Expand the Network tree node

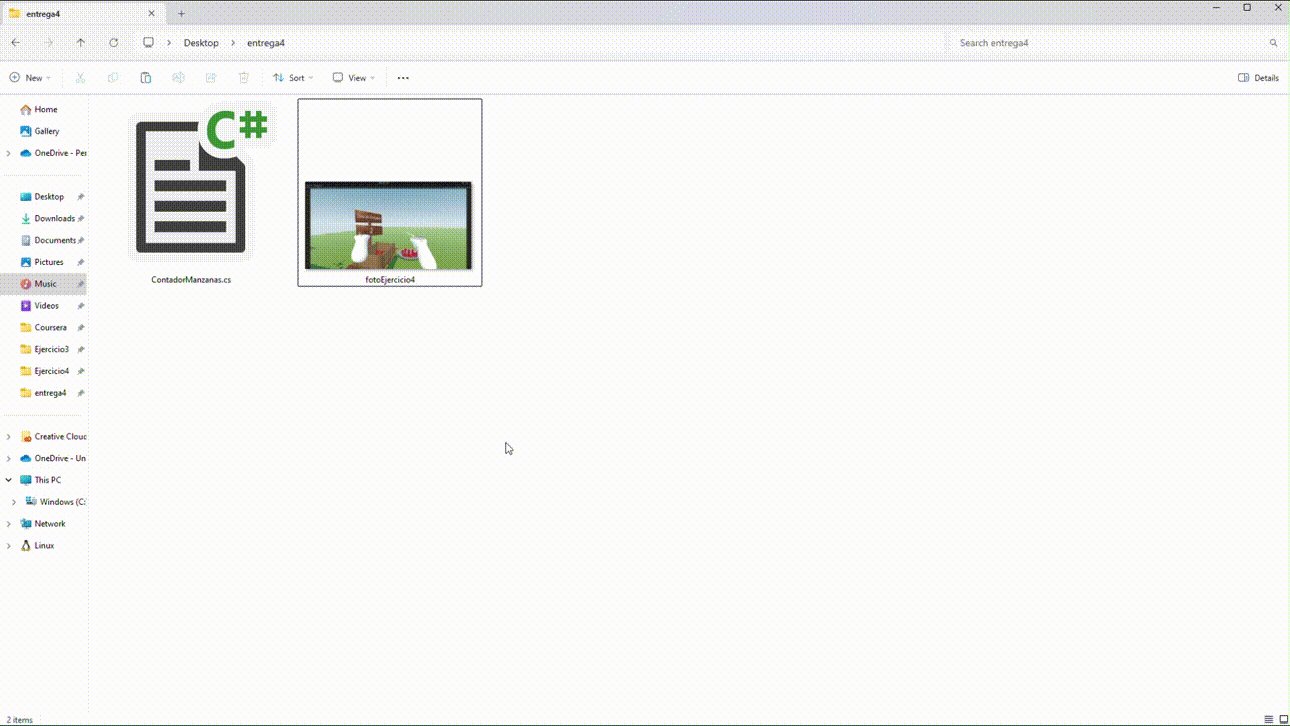9,524
